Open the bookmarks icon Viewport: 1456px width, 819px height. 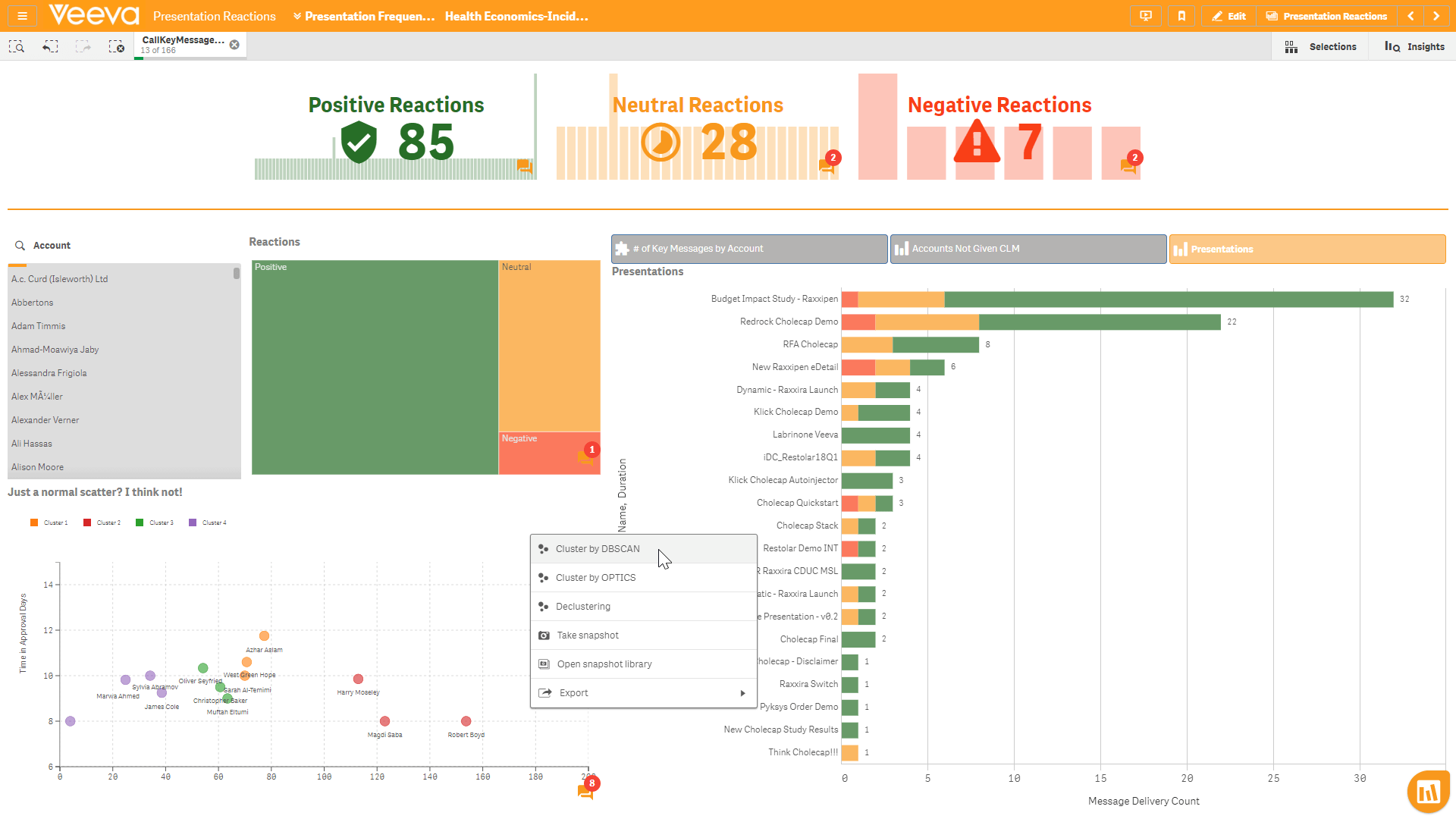click(1181, 16)
